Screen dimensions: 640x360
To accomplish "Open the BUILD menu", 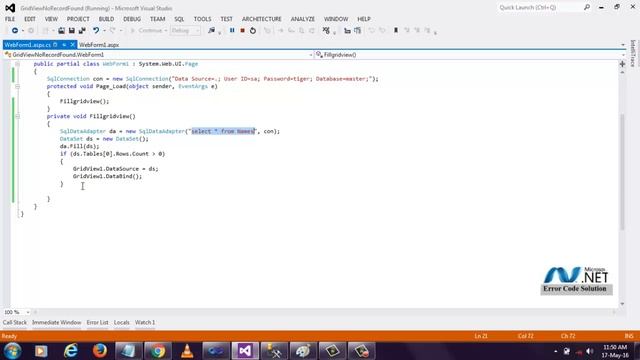I will (x=106, y=19).
